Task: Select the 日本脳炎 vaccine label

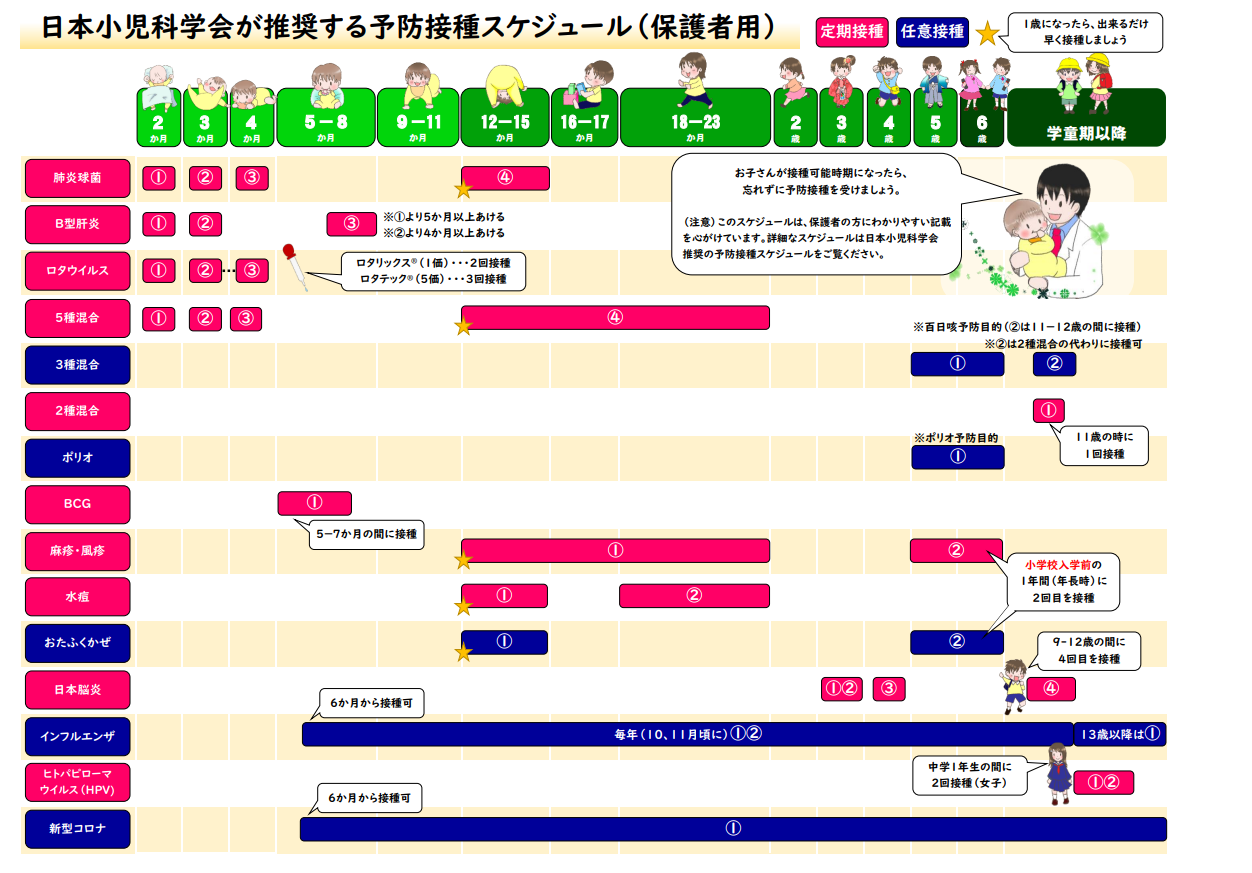Action: click(x=77, y=690)
